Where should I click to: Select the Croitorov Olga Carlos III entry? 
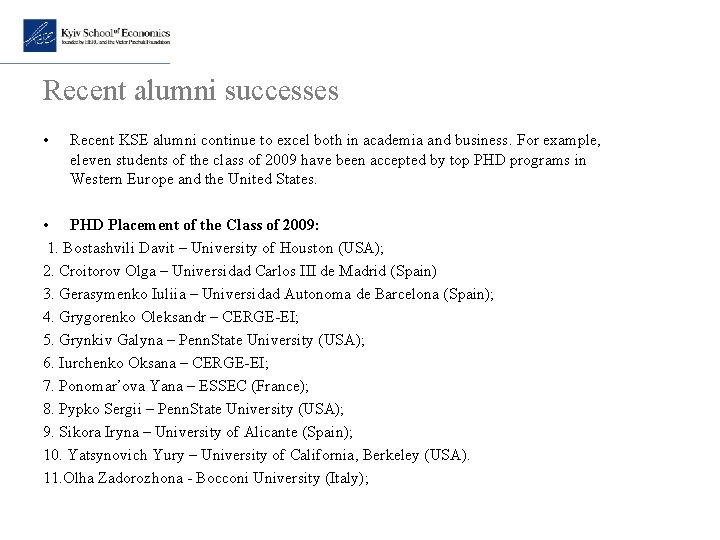point(225,271)
